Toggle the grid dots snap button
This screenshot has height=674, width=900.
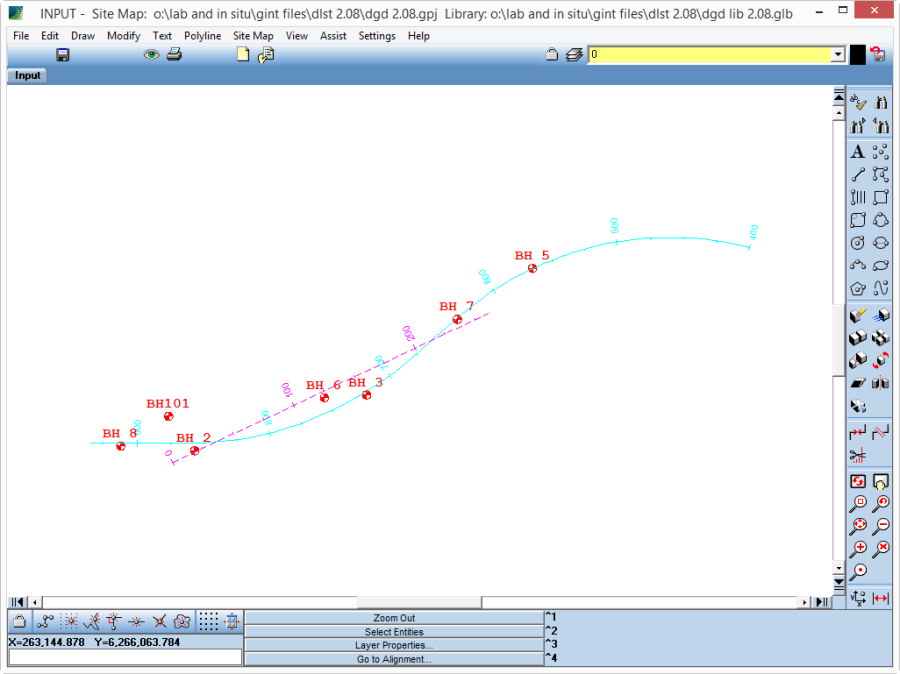208,621
